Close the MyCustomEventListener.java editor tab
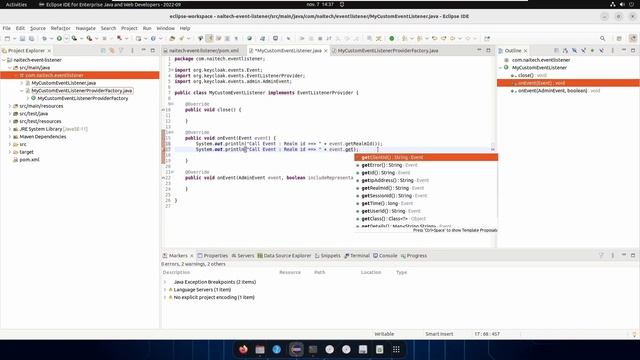 [x=326, y=51]
